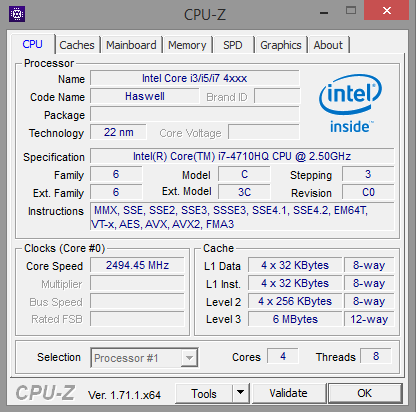
Task: Click the Core Speed value field
Action: pyautogui.click(x=137, y=265)
